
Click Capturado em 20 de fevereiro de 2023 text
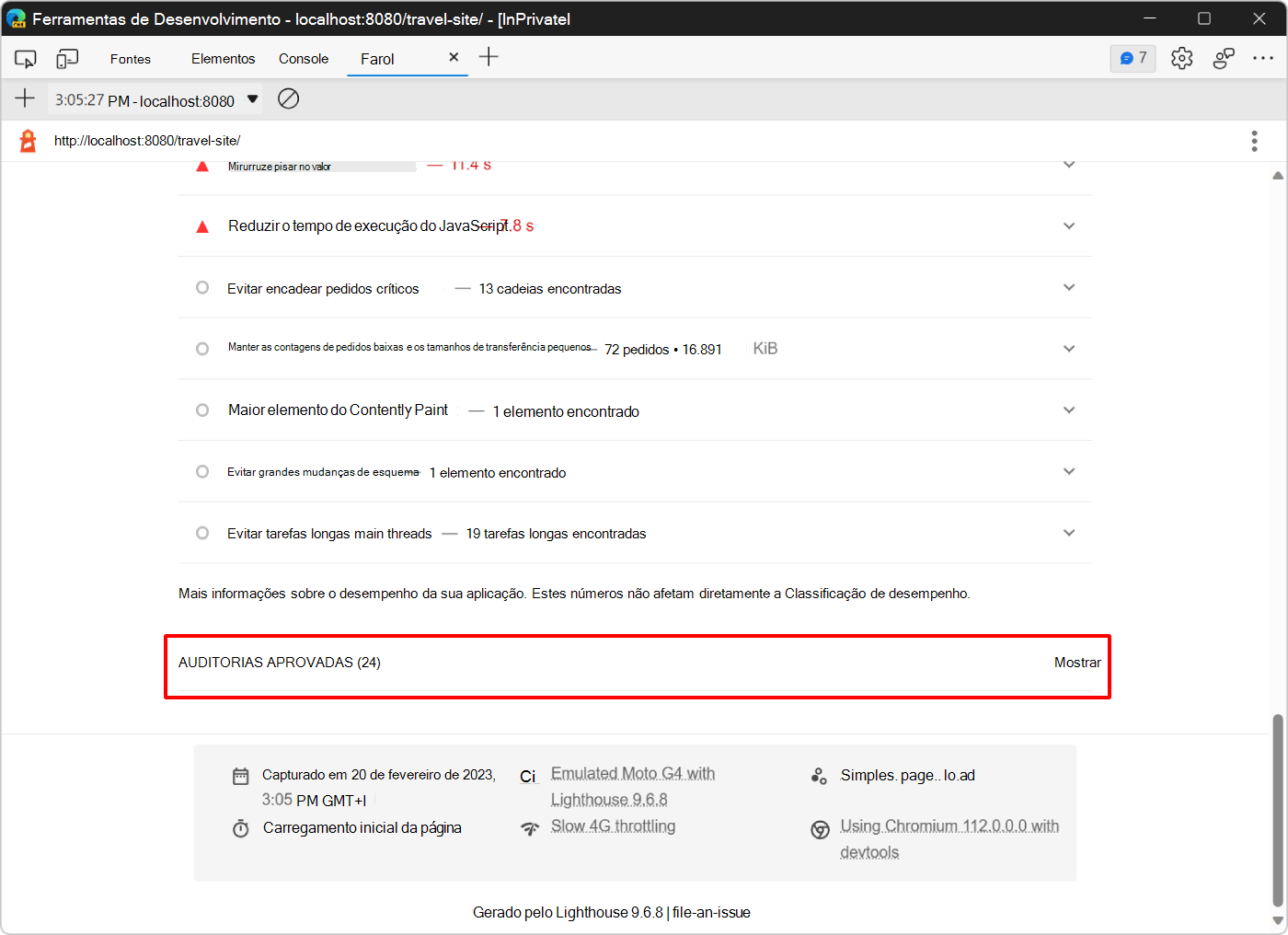click(x=379, y=775)
